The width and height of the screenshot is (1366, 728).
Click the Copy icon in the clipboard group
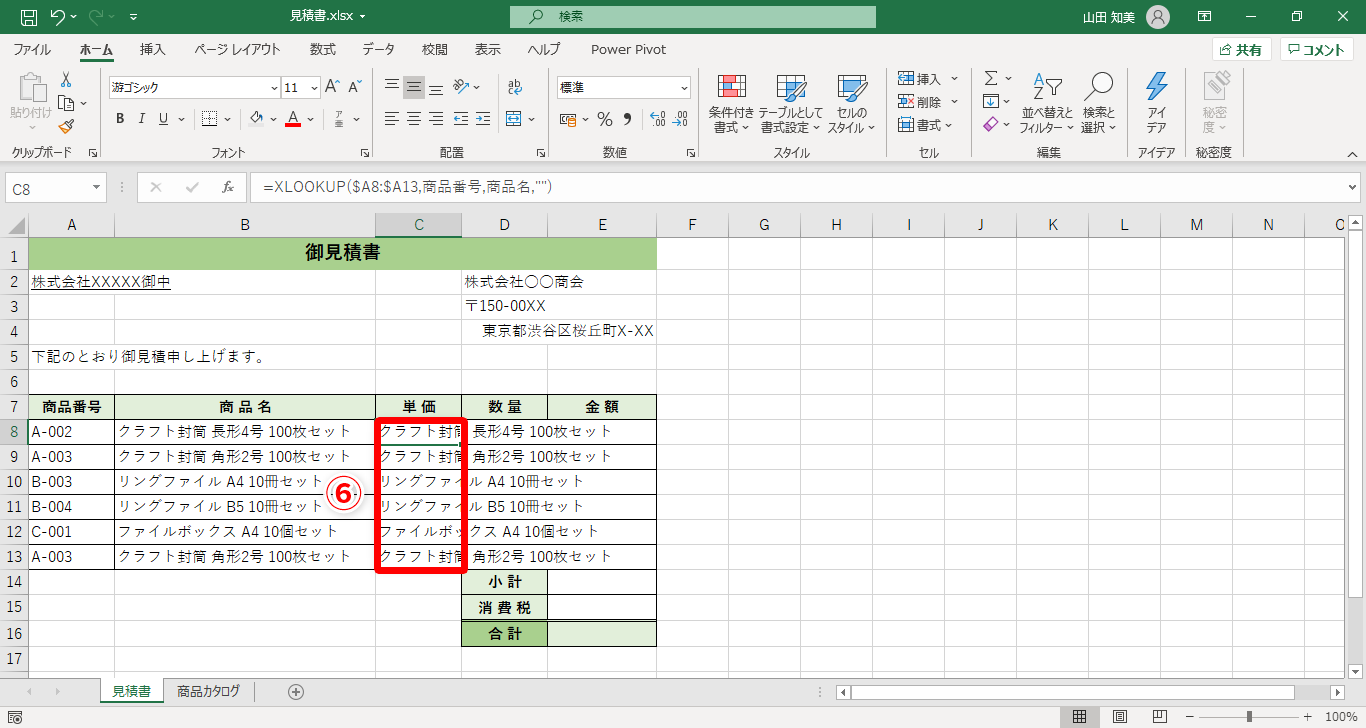pyautogui.click(x=66, y=103)
